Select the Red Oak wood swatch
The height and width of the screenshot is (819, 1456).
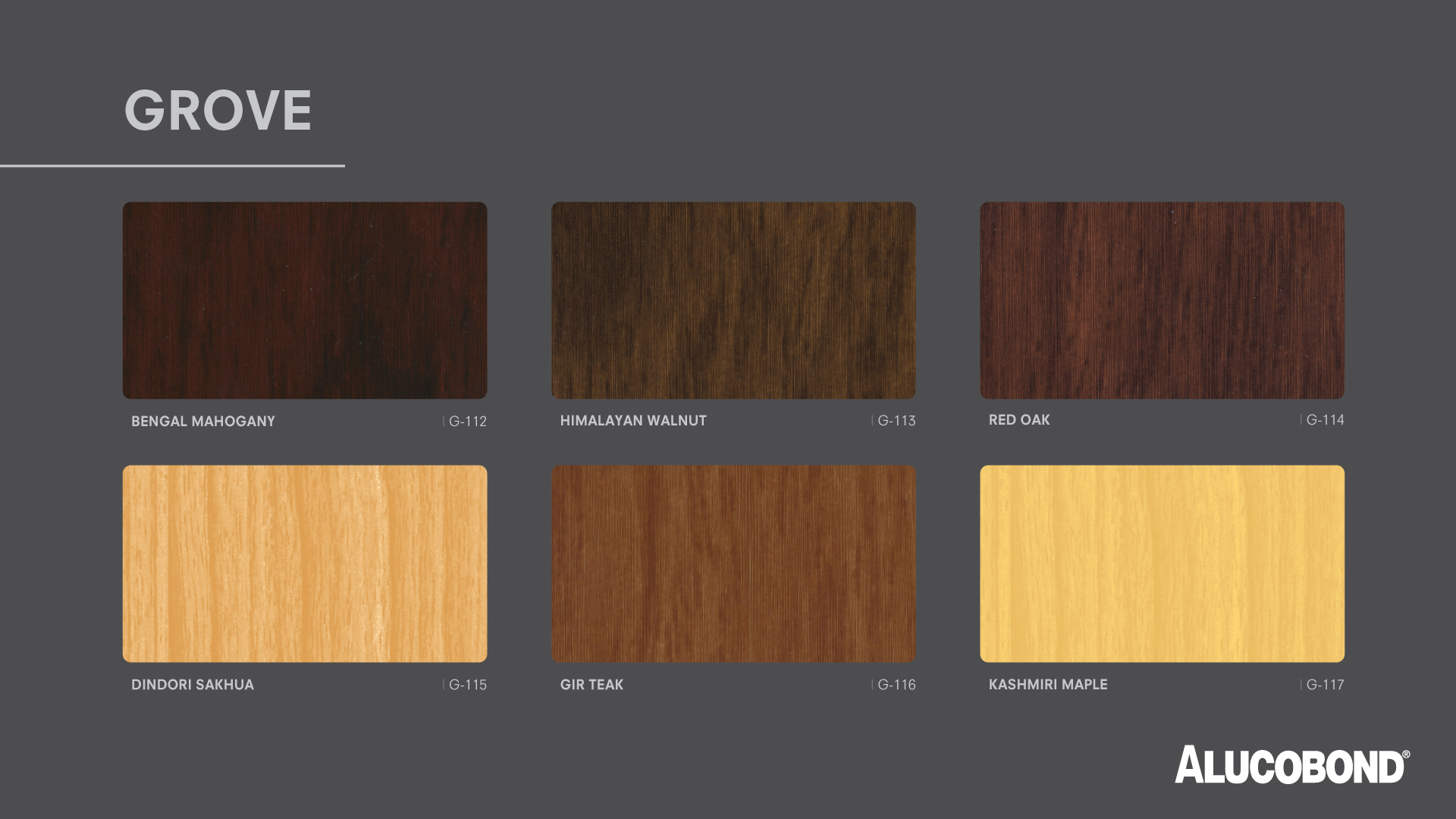1162,300
